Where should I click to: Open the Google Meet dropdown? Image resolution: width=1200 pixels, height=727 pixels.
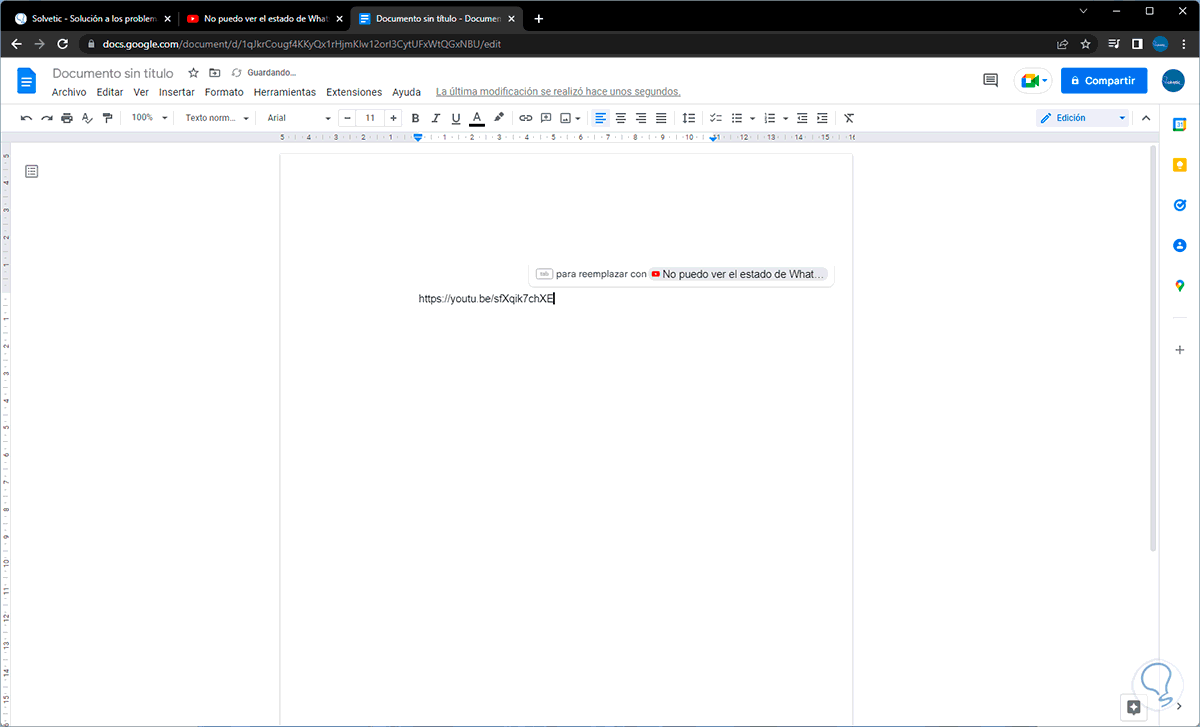click(x=1033, y=81)
